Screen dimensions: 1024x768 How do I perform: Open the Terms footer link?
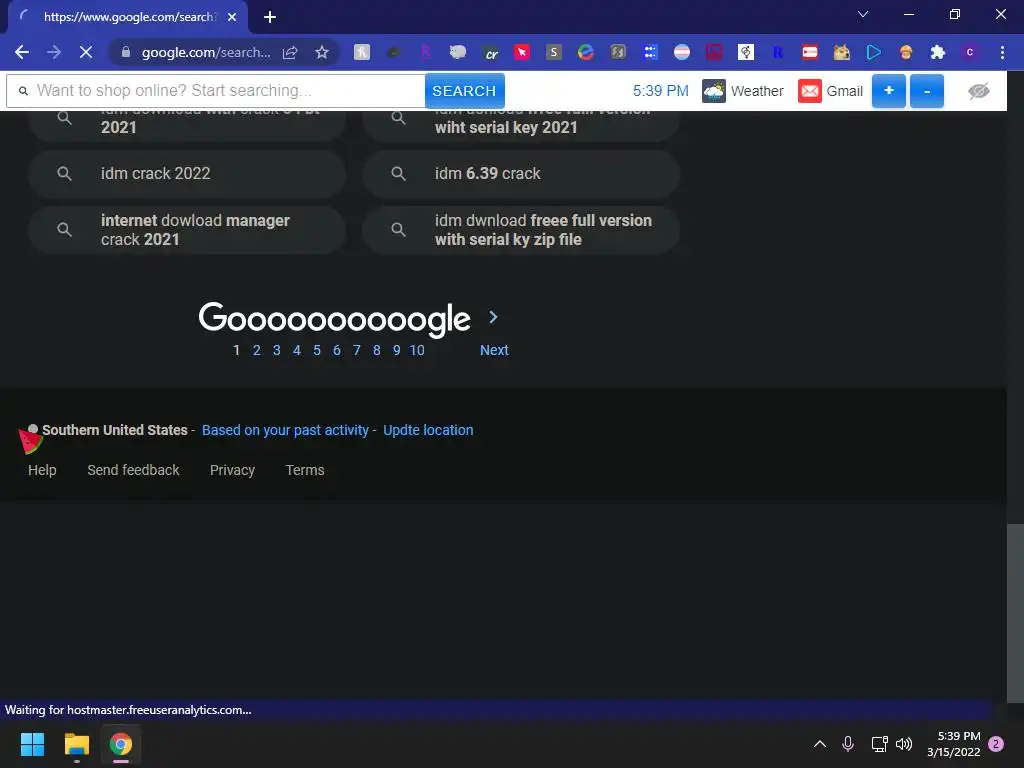305,470
